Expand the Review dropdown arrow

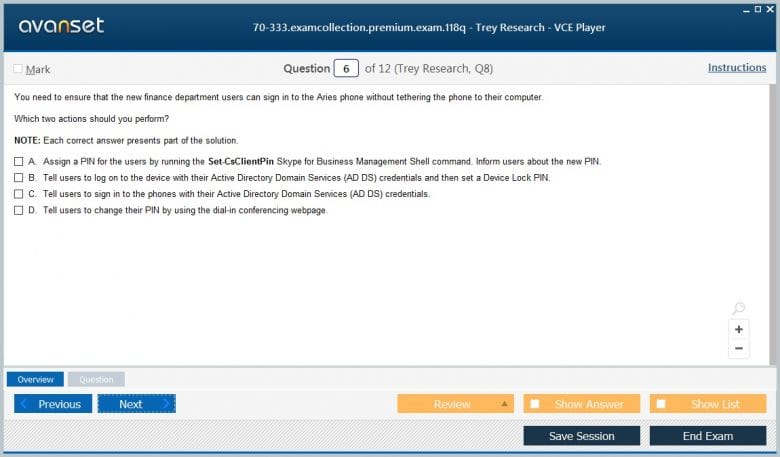(504, 404)
